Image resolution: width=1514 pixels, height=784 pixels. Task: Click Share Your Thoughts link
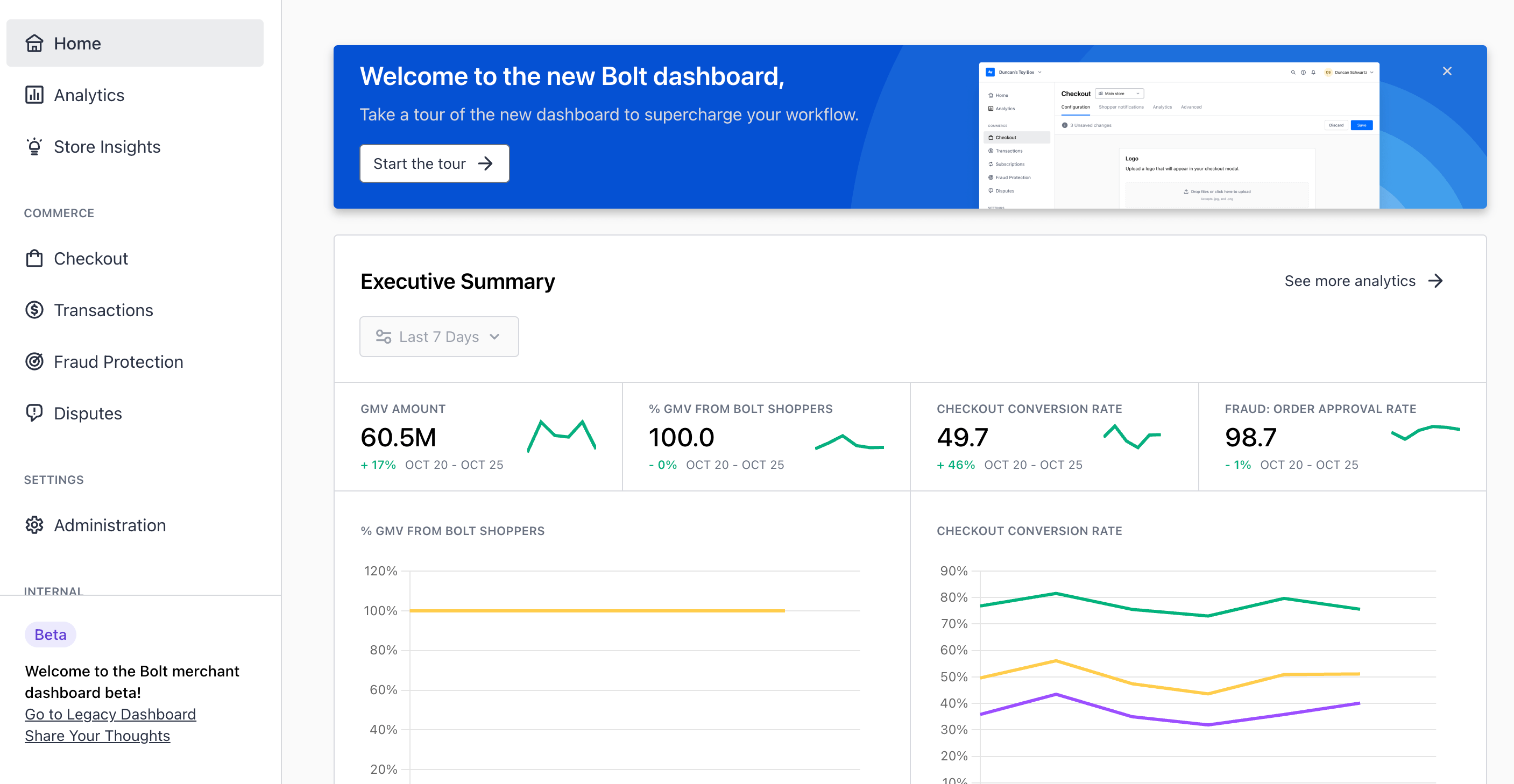pyautogui.click(x=97, y=735)
